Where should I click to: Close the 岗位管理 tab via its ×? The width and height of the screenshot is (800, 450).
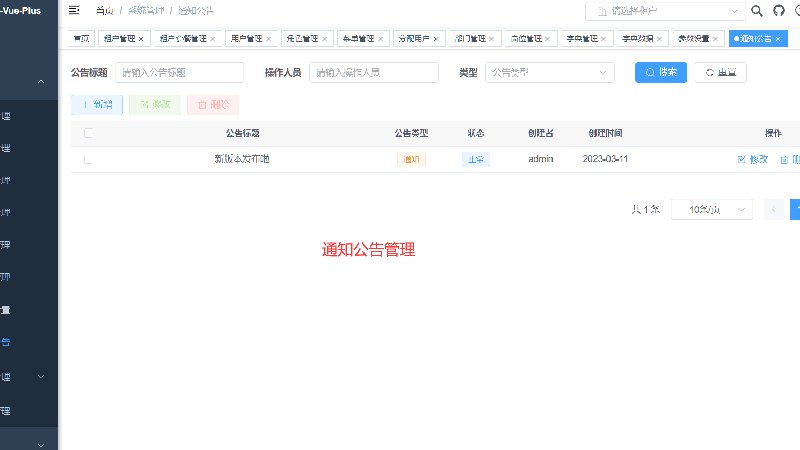pyautogui.click(x=547, y=39)
